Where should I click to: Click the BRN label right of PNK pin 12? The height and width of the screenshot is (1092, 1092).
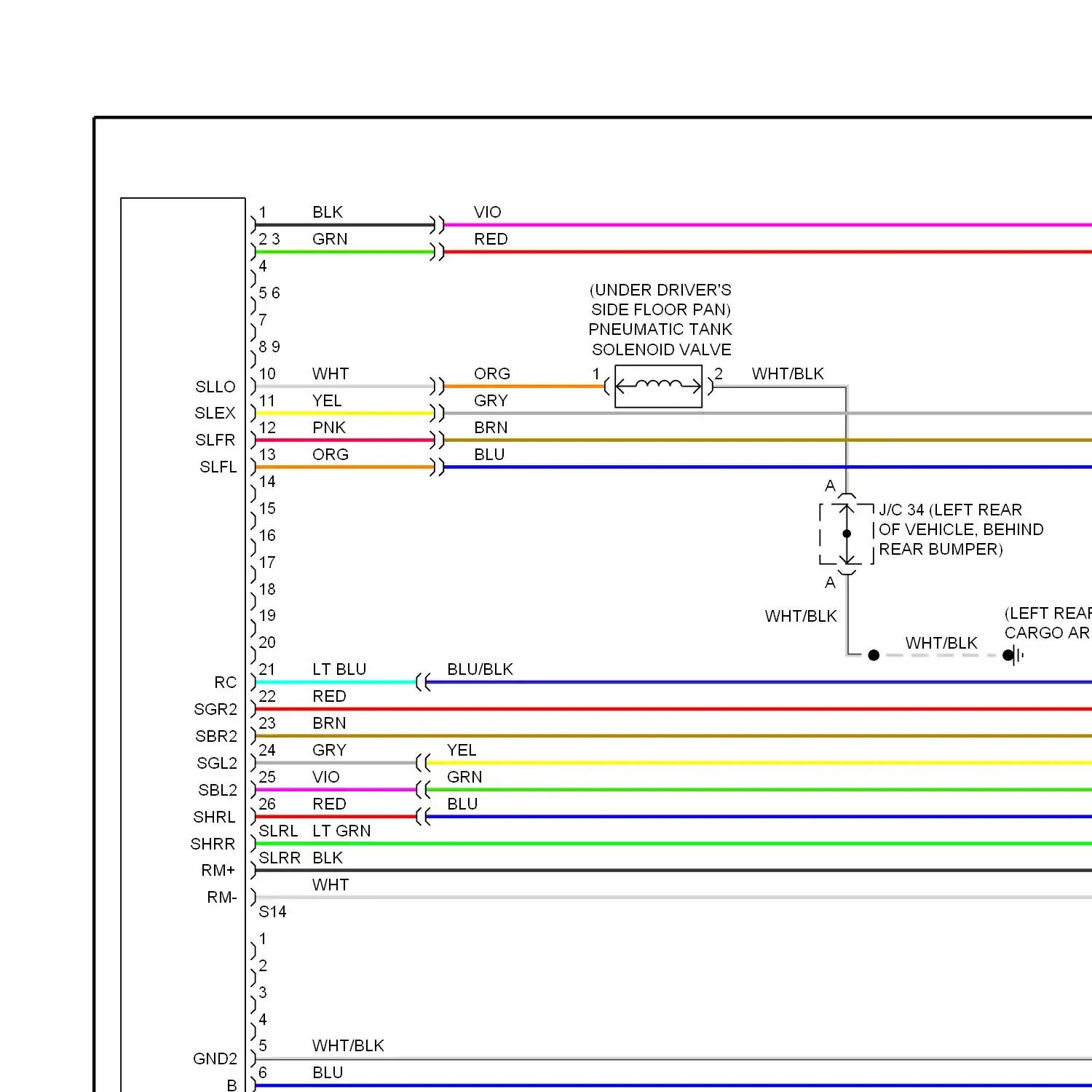point(491,427)
